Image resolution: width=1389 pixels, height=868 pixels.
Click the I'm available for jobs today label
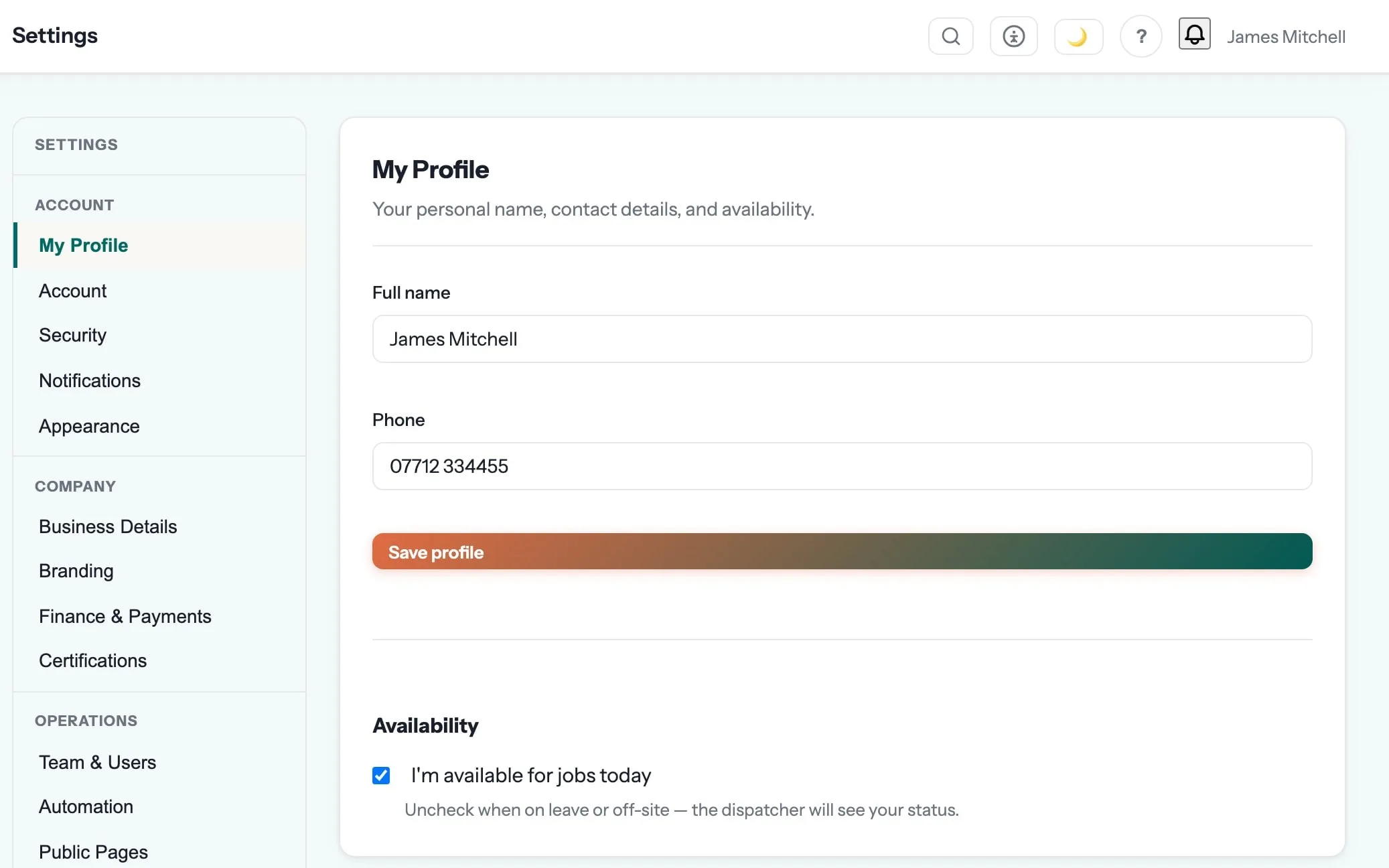coord(531,776)
